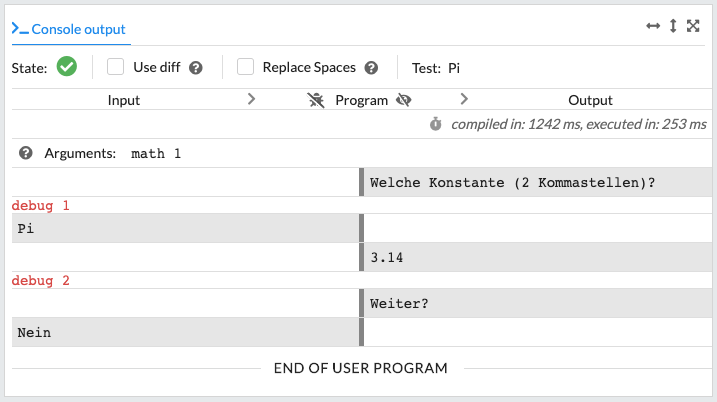Click the debug 1 label
The height and width of the screenshot is (402, 717).
(41, 205)
